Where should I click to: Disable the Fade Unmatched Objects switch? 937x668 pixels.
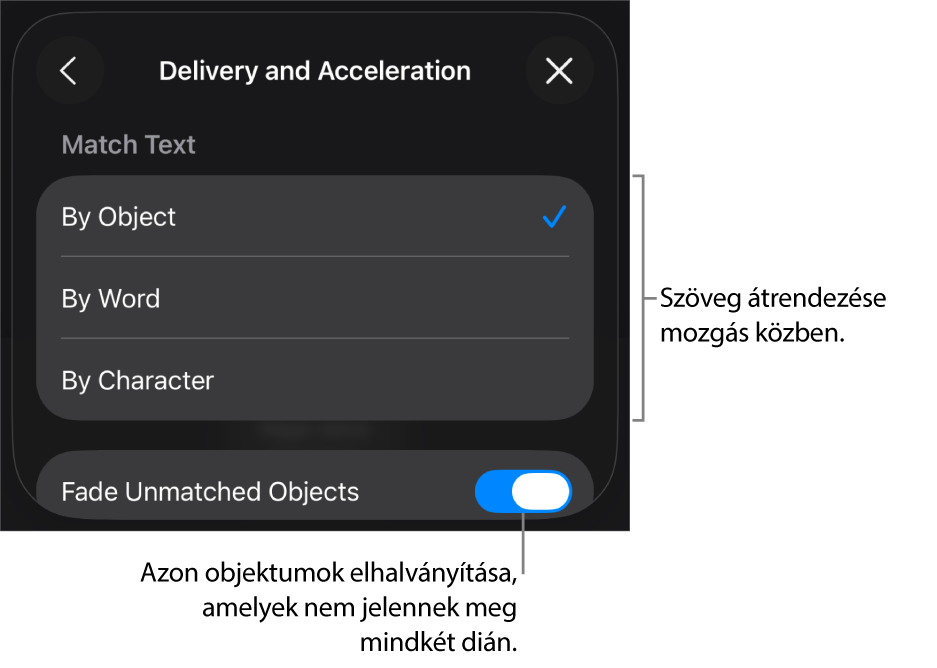523,492
